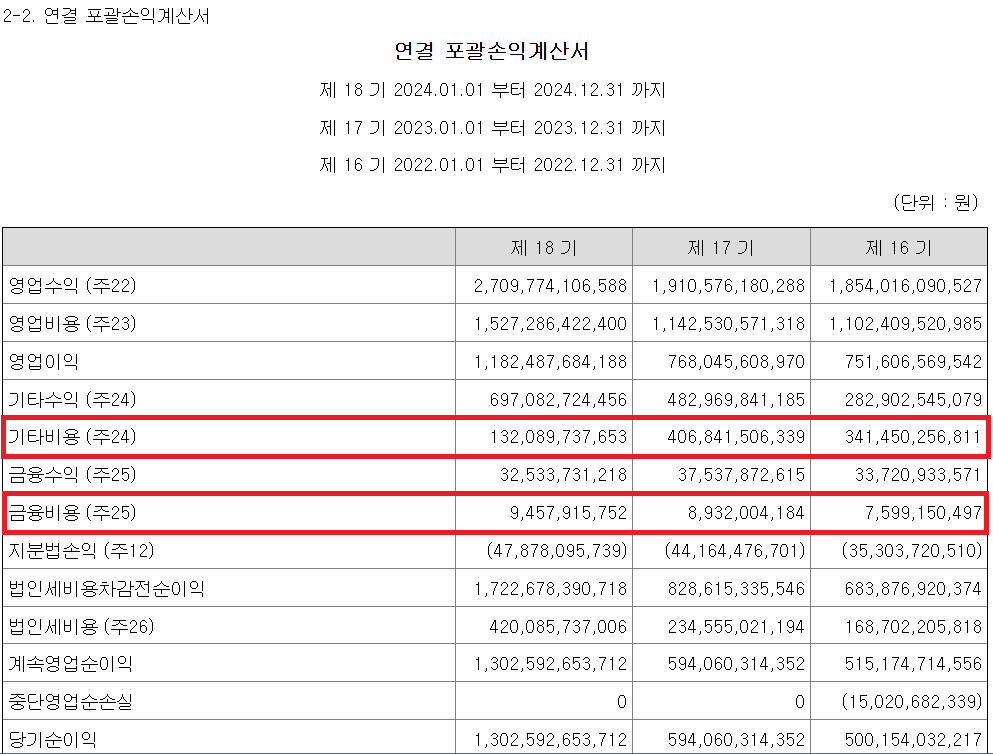Click the value 33,720,933,571
This screenshot has height=754, width=993.
click(x=918, y=475)
